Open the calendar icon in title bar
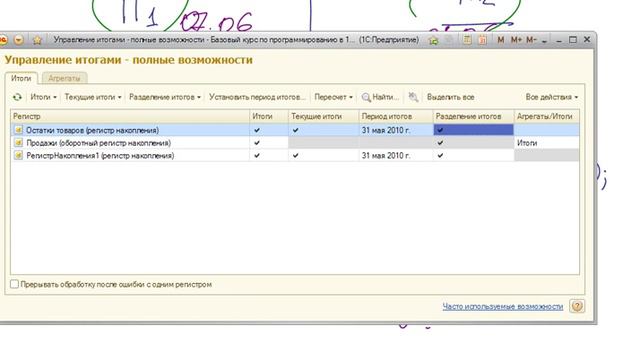 pos(482,40)
